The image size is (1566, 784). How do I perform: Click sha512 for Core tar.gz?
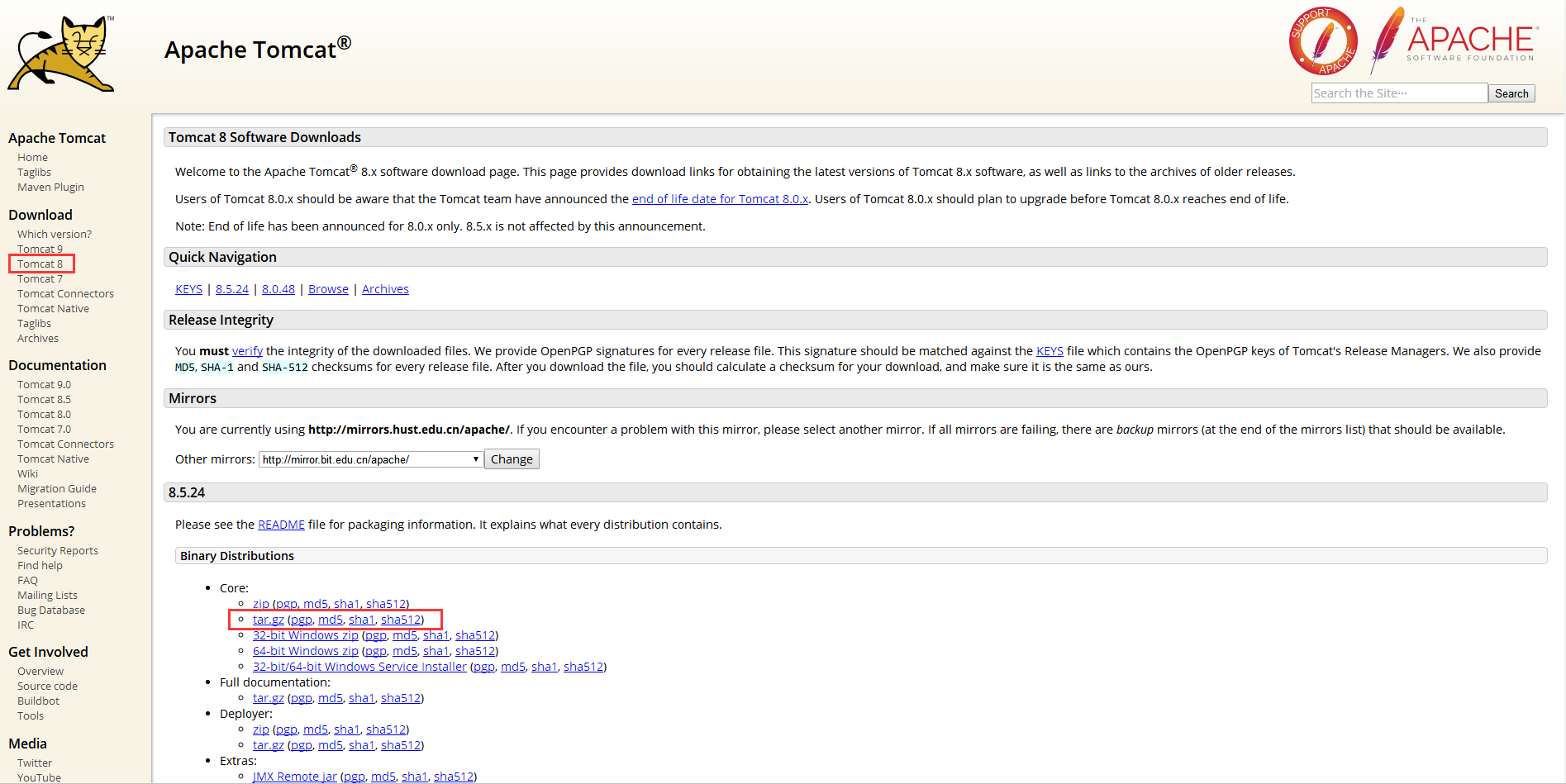(401, 620)
